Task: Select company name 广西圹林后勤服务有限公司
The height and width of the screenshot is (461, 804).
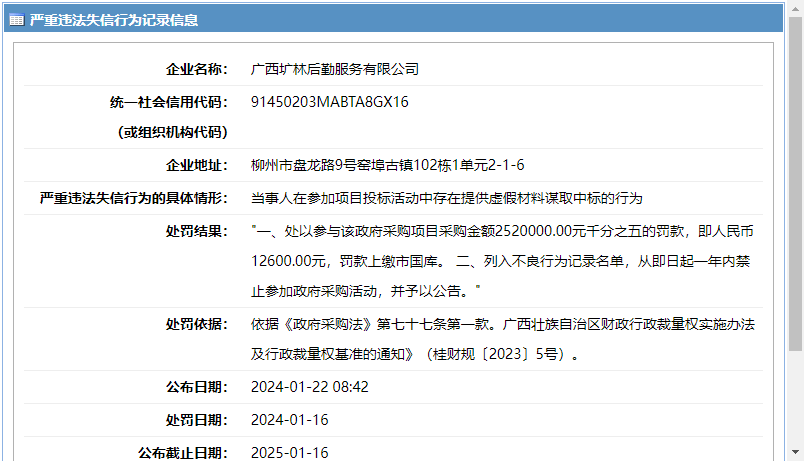Action: point(335,69)
